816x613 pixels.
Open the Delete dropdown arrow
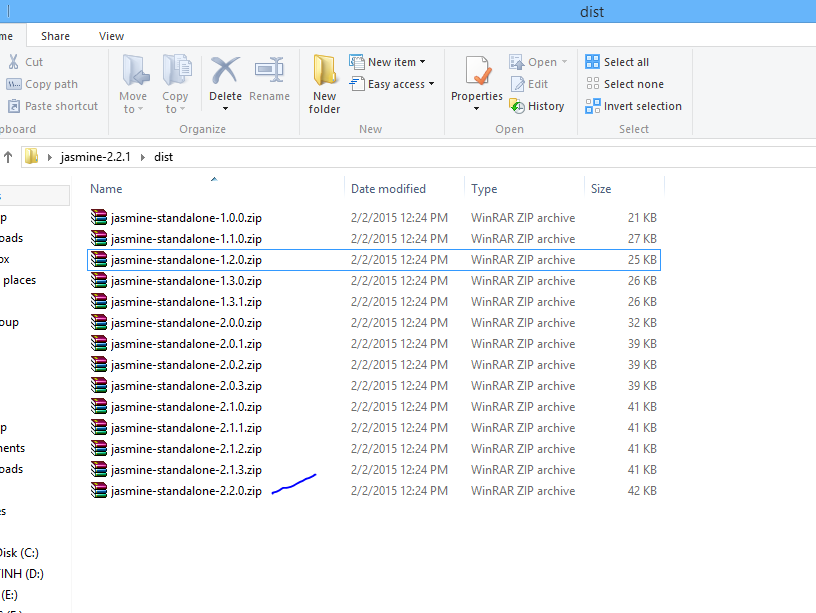point(225,109)
